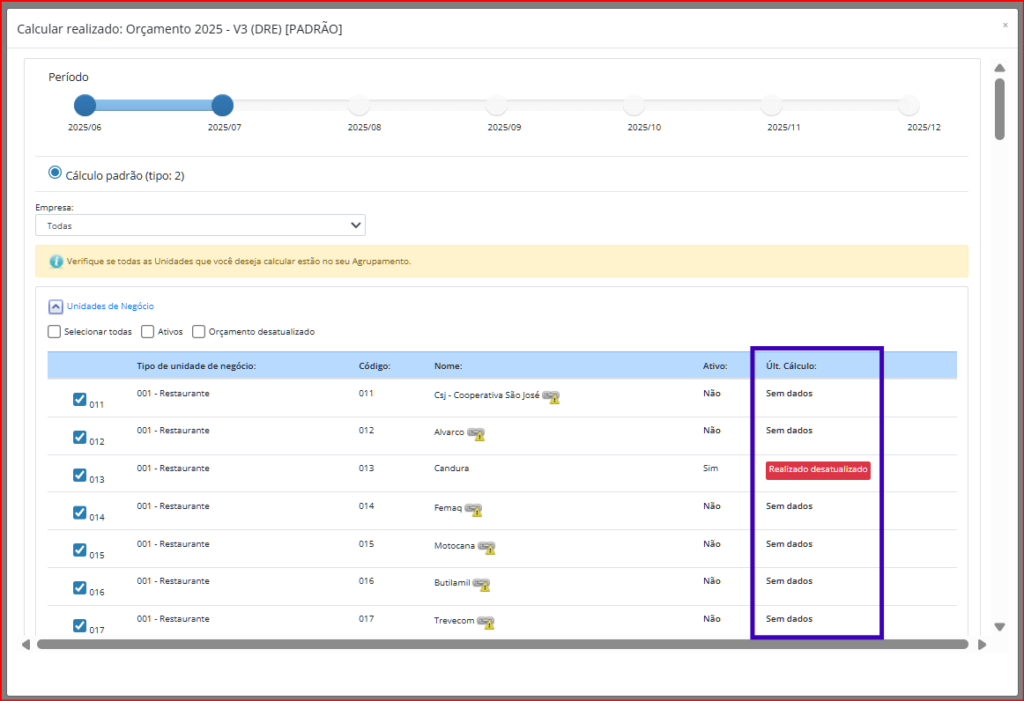Set period slider to 2025/09
Screen dimensions: 1024x701
pyautogui.click(x=497, y=105)
